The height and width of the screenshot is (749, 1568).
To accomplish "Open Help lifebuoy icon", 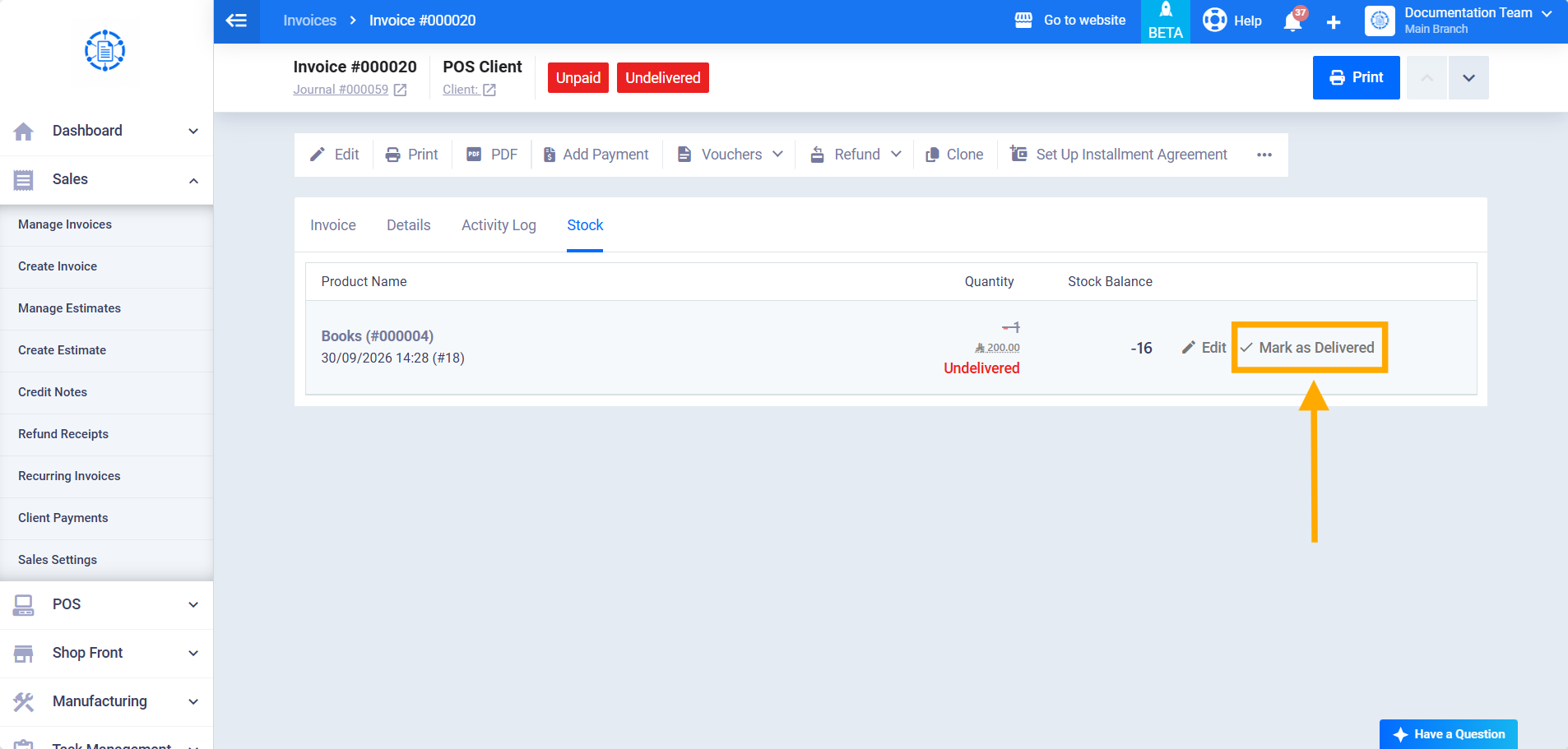I will click(x=1214, y=21).
